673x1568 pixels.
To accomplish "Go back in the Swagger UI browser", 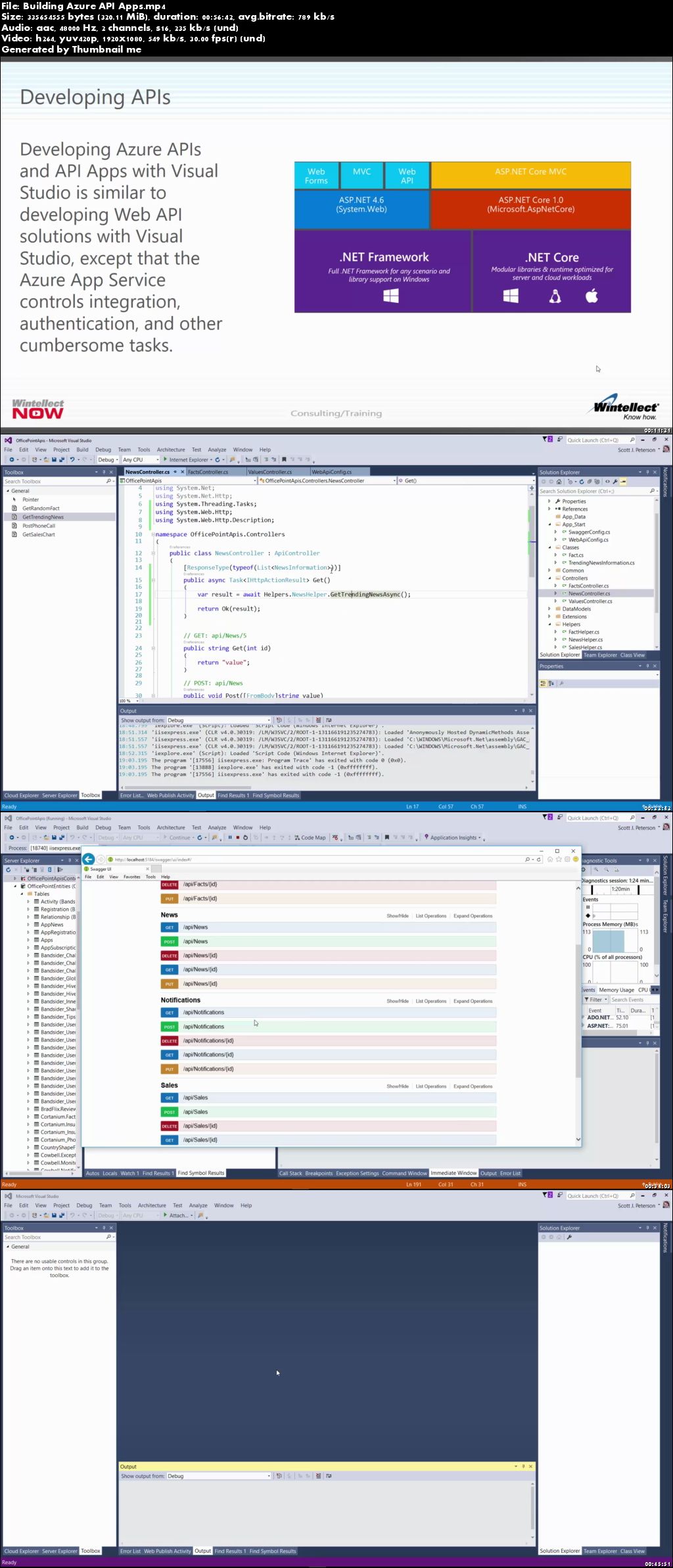I will 89,859.
